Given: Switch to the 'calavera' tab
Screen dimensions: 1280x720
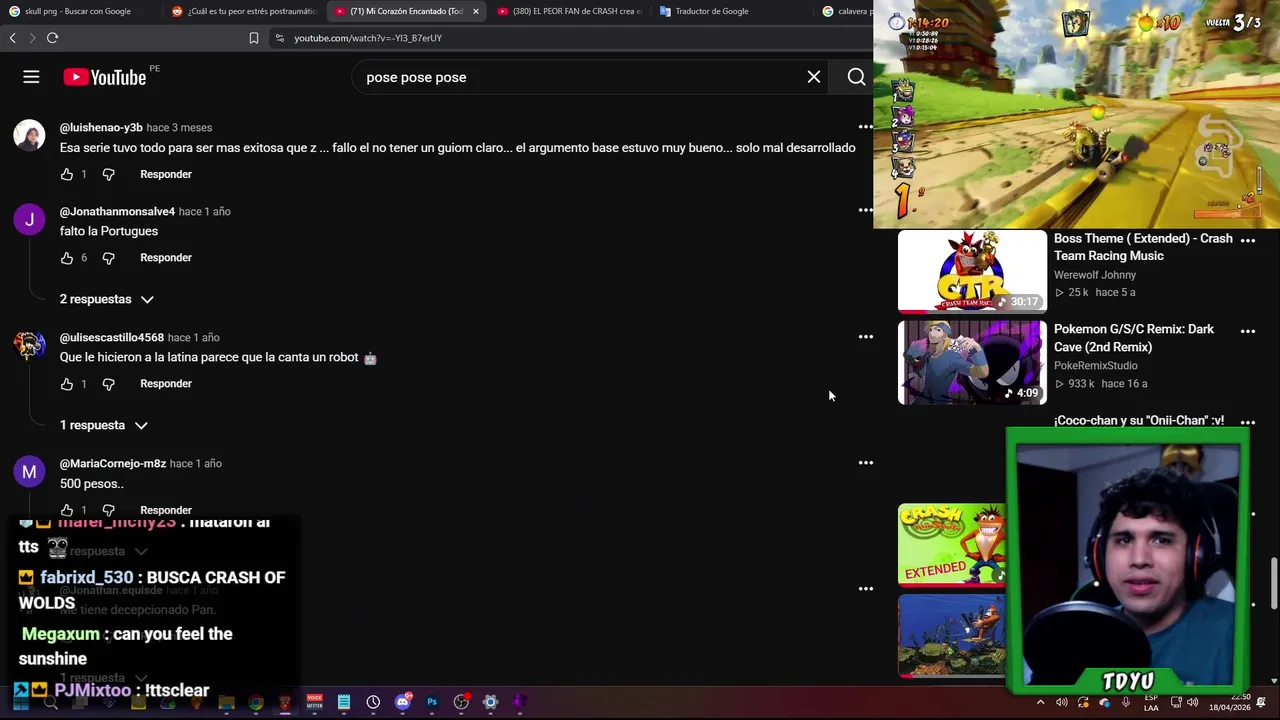Looking at the screenshot, I should pyautogui.click(x=846, y=11).
